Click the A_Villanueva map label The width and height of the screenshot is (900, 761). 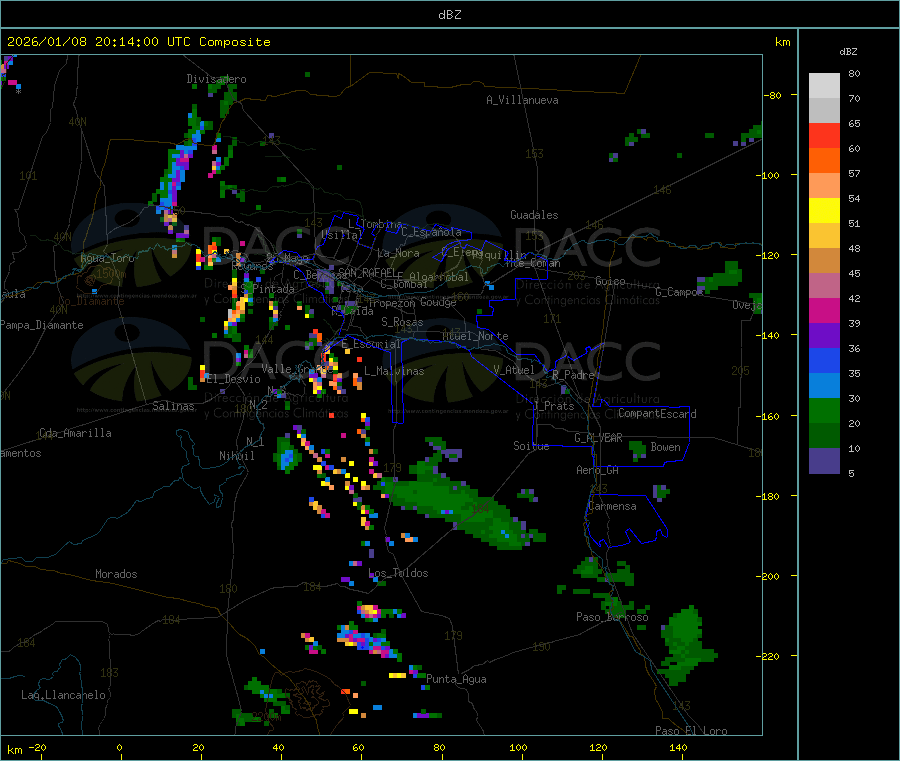522,100
